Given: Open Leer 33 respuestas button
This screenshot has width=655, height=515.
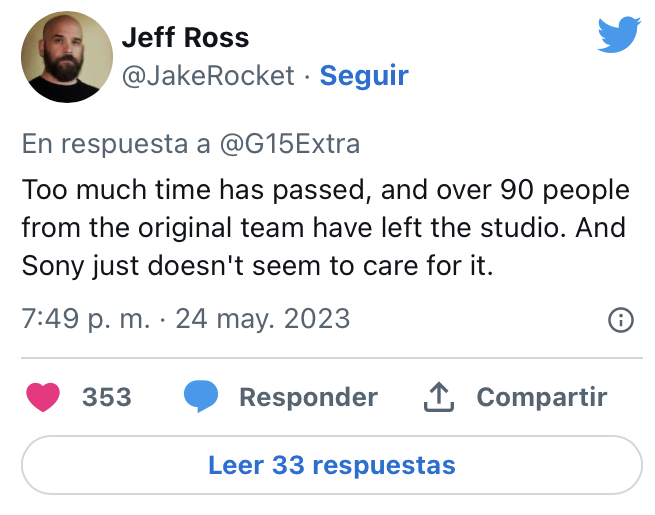Looking at the screenshot, I should (332, 465).
